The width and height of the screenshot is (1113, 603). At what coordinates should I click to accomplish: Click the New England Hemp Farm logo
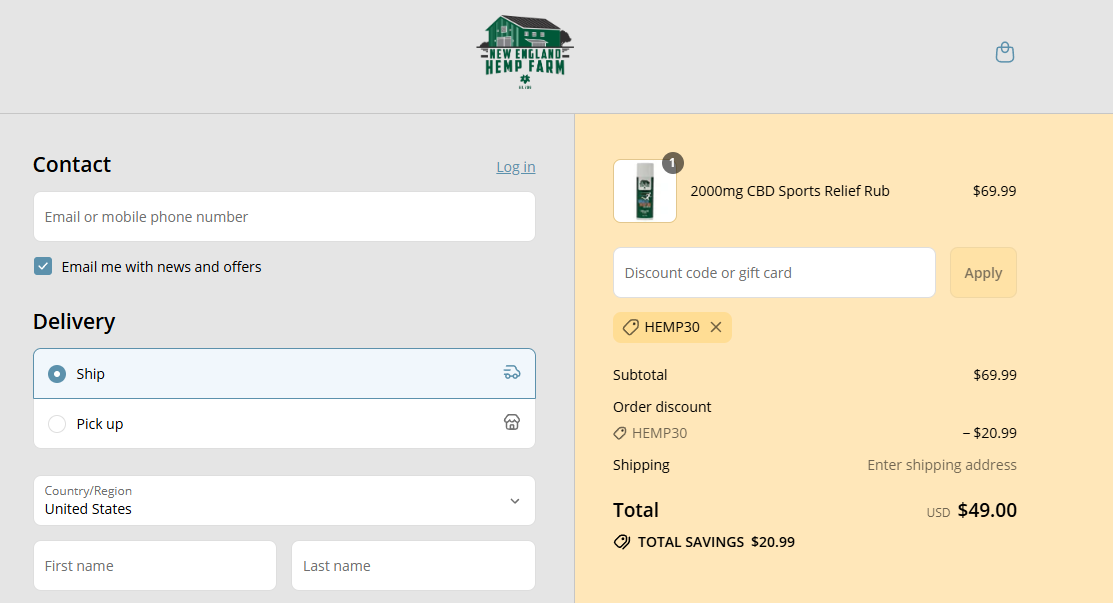tap(525, 52)
